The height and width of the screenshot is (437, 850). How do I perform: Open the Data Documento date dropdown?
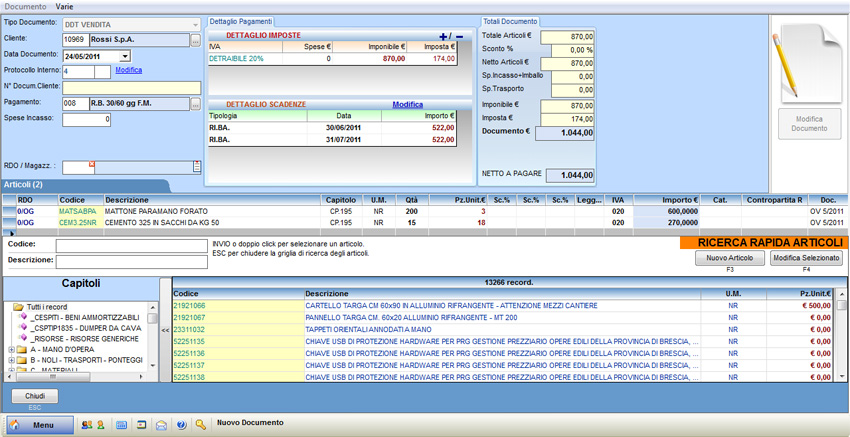pyautogui.click(x=124, y=57)
